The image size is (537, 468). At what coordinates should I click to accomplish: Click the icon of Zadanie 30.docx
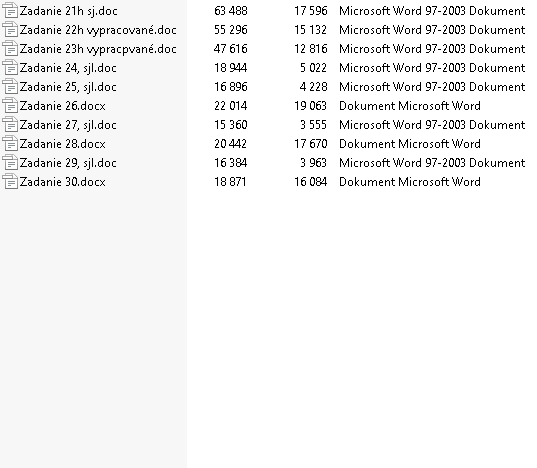point(10,182)
